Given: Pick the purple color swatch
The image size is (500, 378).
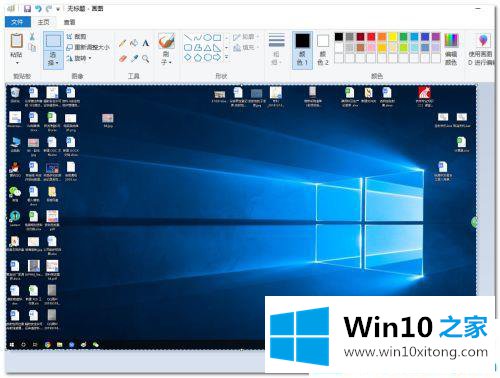Looking at the screenshot, I should [x=436, y=37].
